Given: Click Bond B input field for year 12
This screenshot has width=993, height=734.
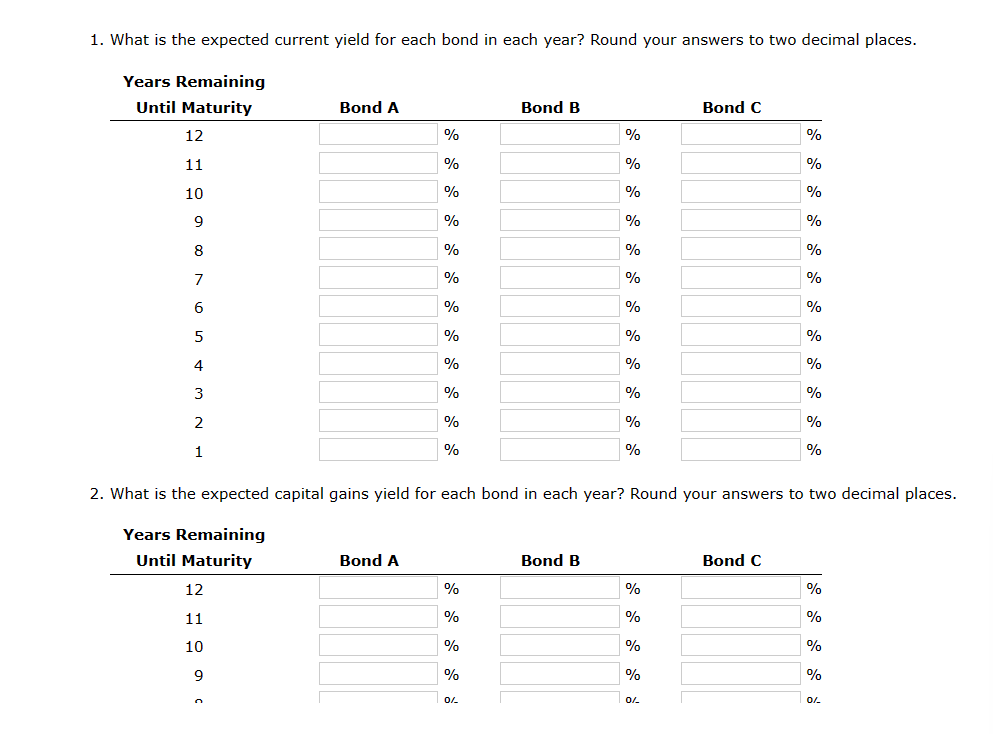Looking at the screenshot, I should coord(558,133).
